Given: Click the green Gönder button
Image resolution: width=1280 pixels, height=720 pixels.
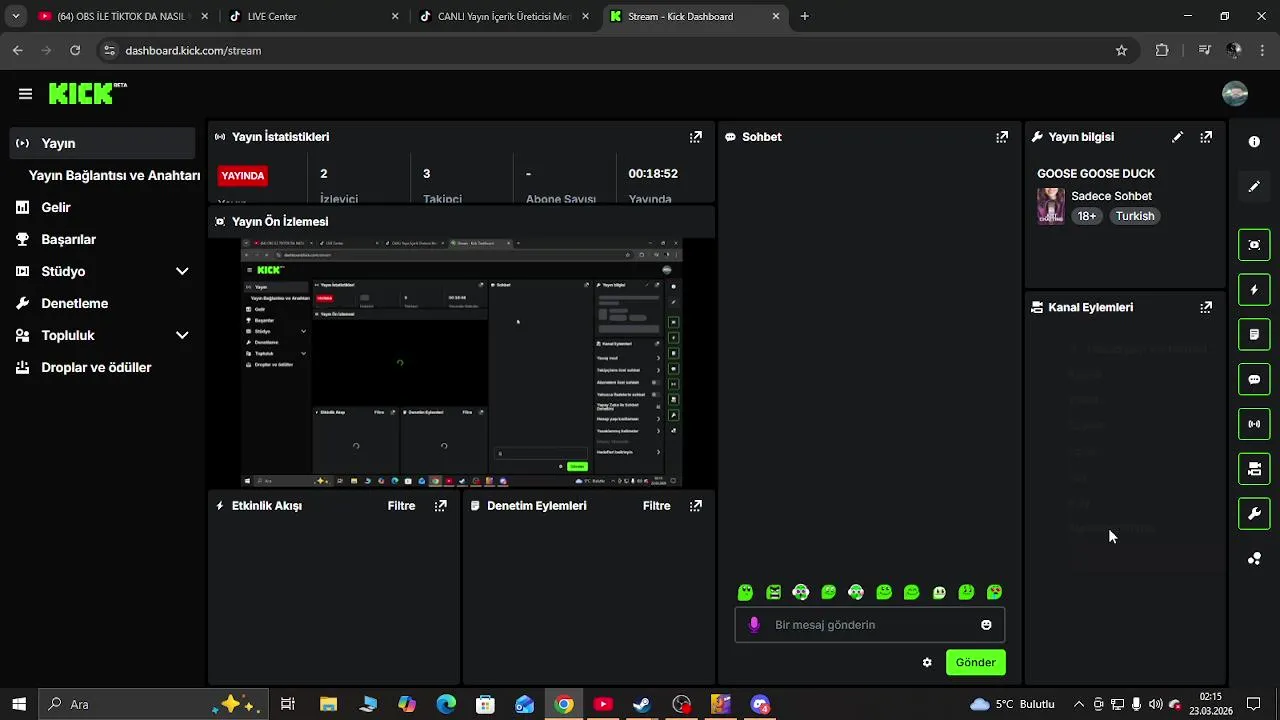Looking at the screenshot, I should coord(975,662).
